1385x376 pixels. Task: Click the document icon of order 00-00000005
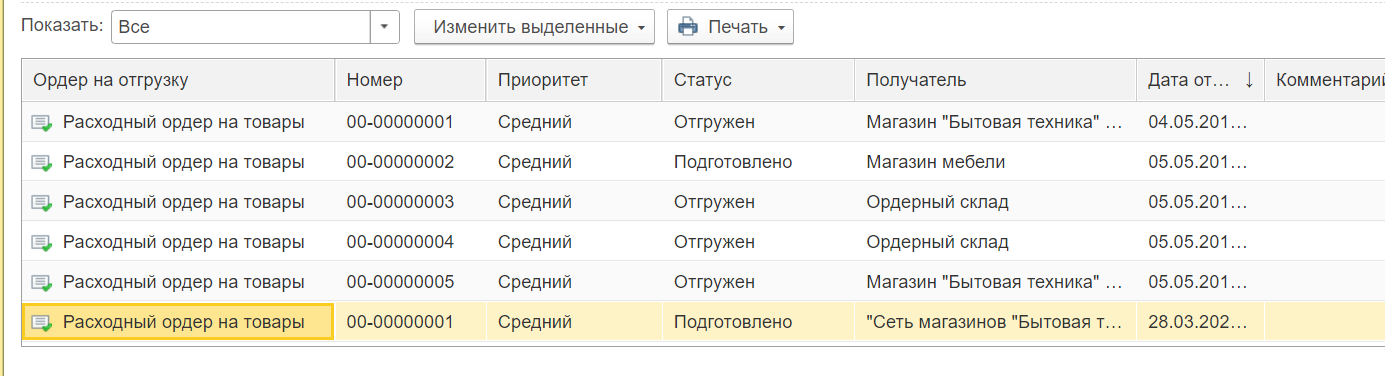pos(42,283)
